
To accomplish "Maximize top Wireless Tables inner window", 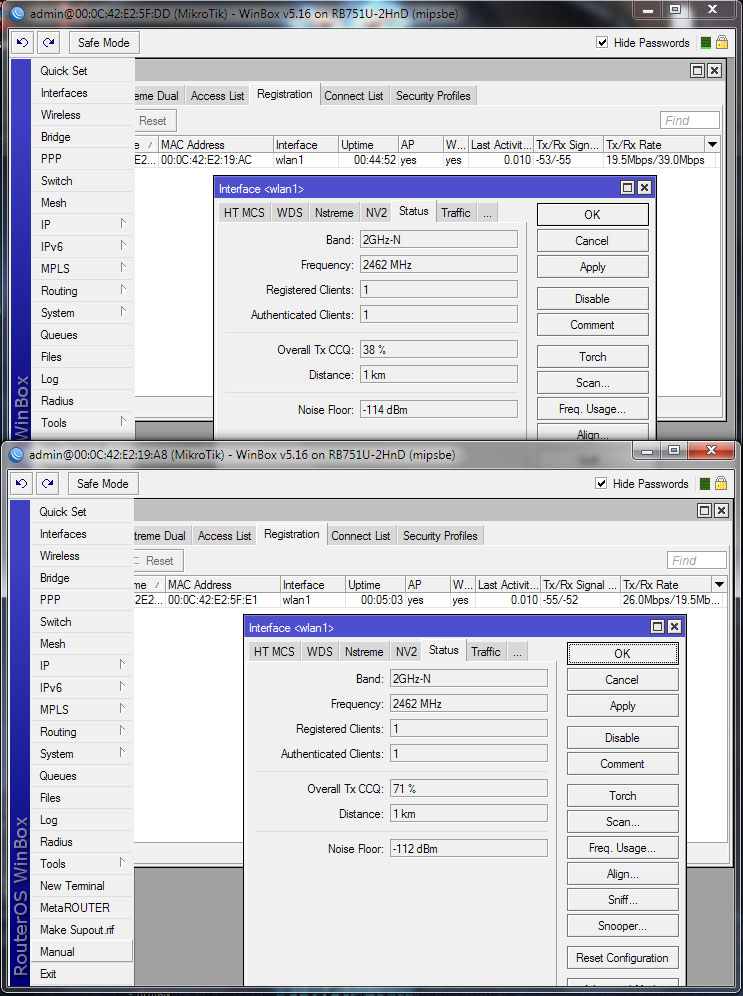I will [x=697, y=71].
